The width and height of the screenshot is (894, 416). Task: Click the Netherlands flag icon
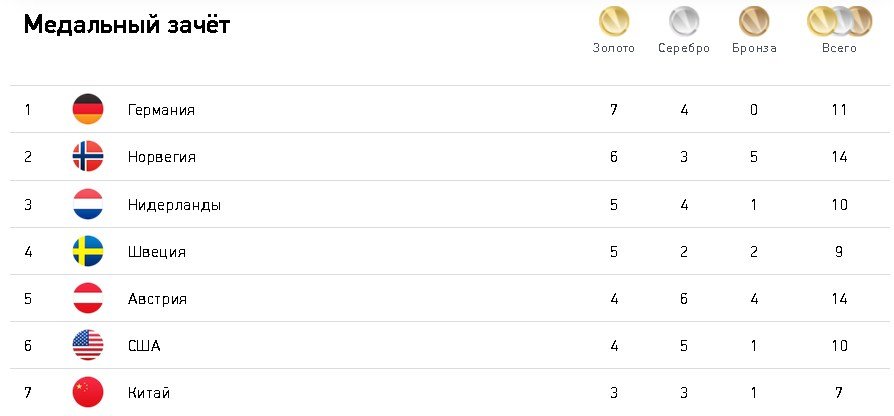(88, 204)
